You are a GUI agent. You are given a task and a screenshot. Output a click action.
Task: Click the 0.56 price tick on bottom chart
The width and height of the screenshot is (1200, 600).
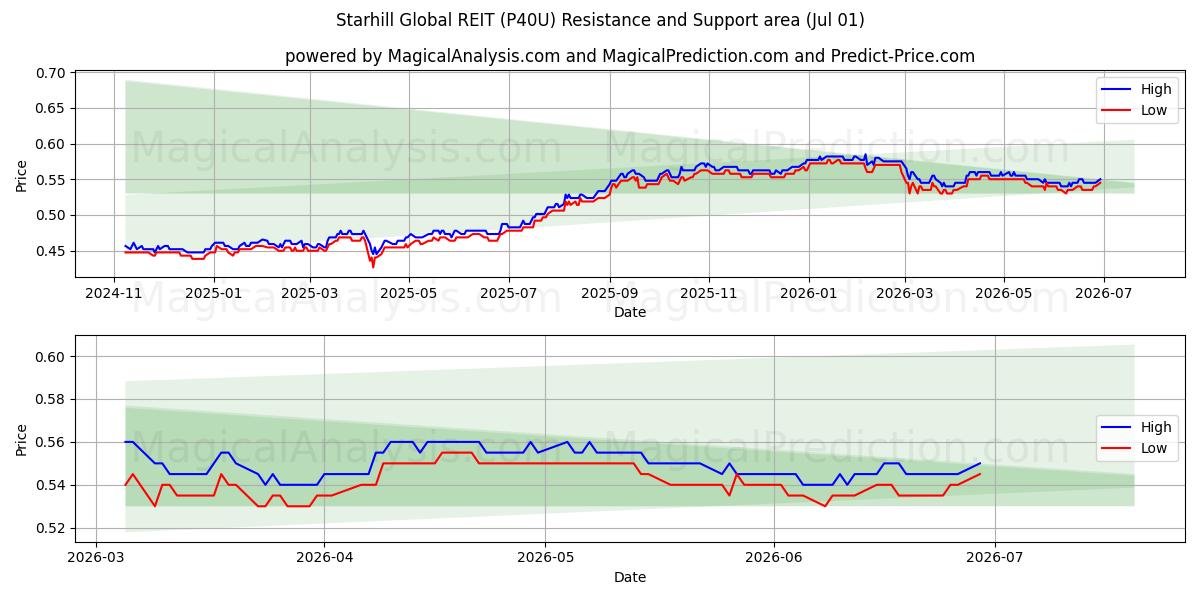click(51, 442)
